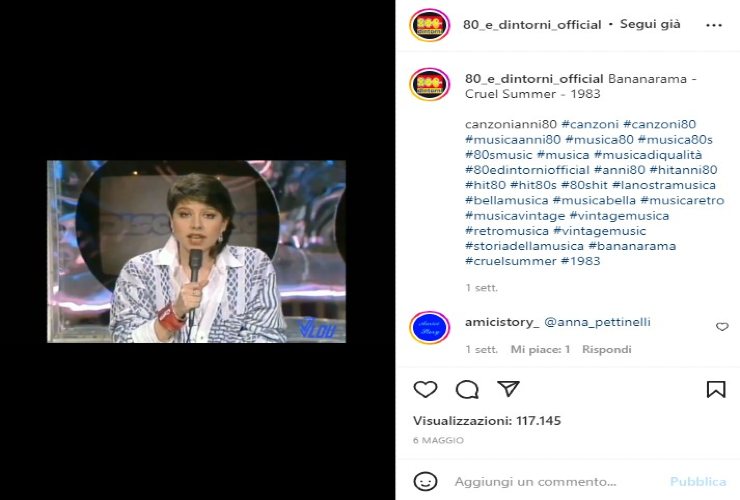Play the Bananarama video thumbnail
740x500 pixels.
[x=196, y=251]
